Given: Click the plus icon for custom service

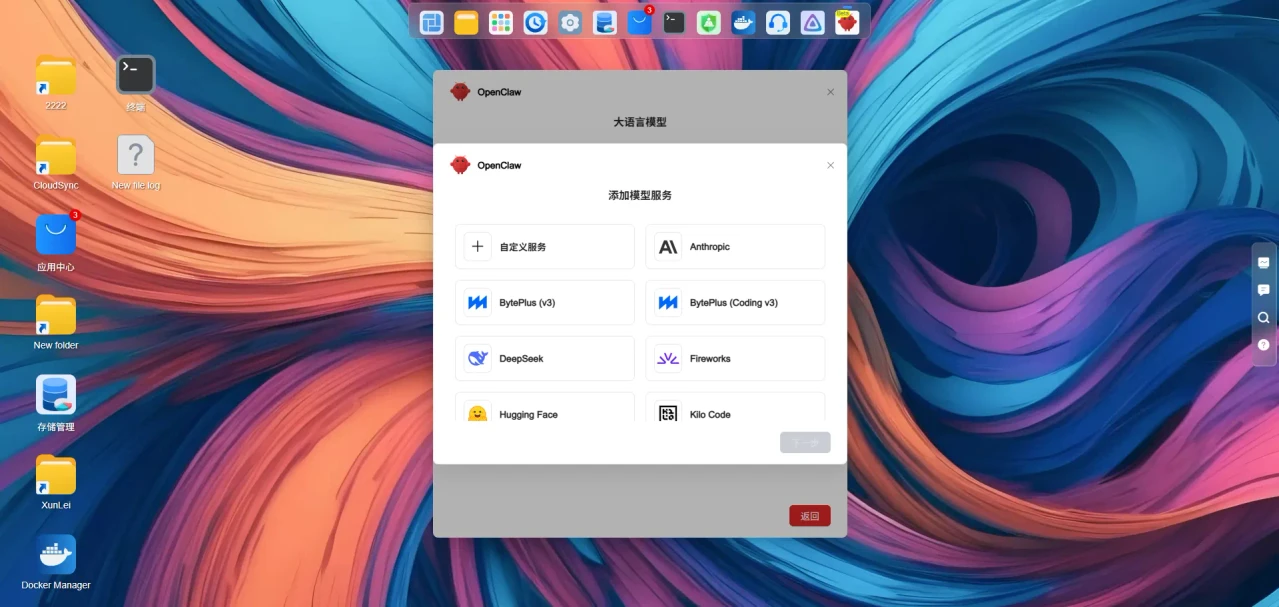Looking at the screenshot, I should [x=477, y=246].
